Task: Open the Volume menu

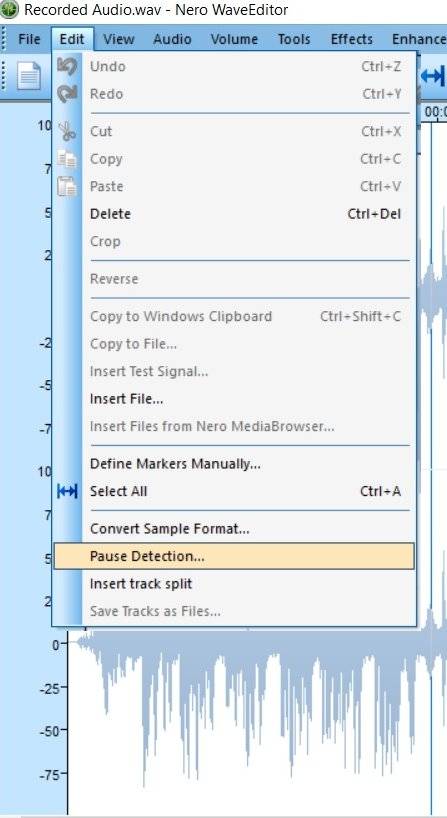Action: click(234, 39)
